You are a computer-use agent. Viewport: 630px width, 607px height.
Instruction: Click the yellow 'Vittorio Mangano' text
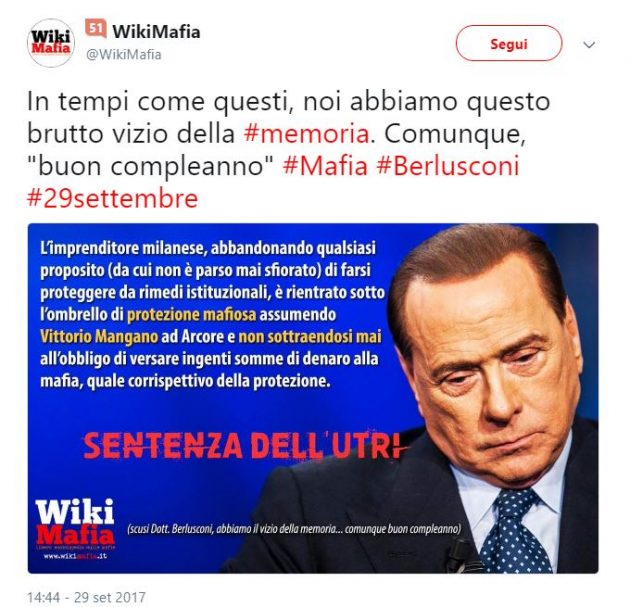[99, 337]
